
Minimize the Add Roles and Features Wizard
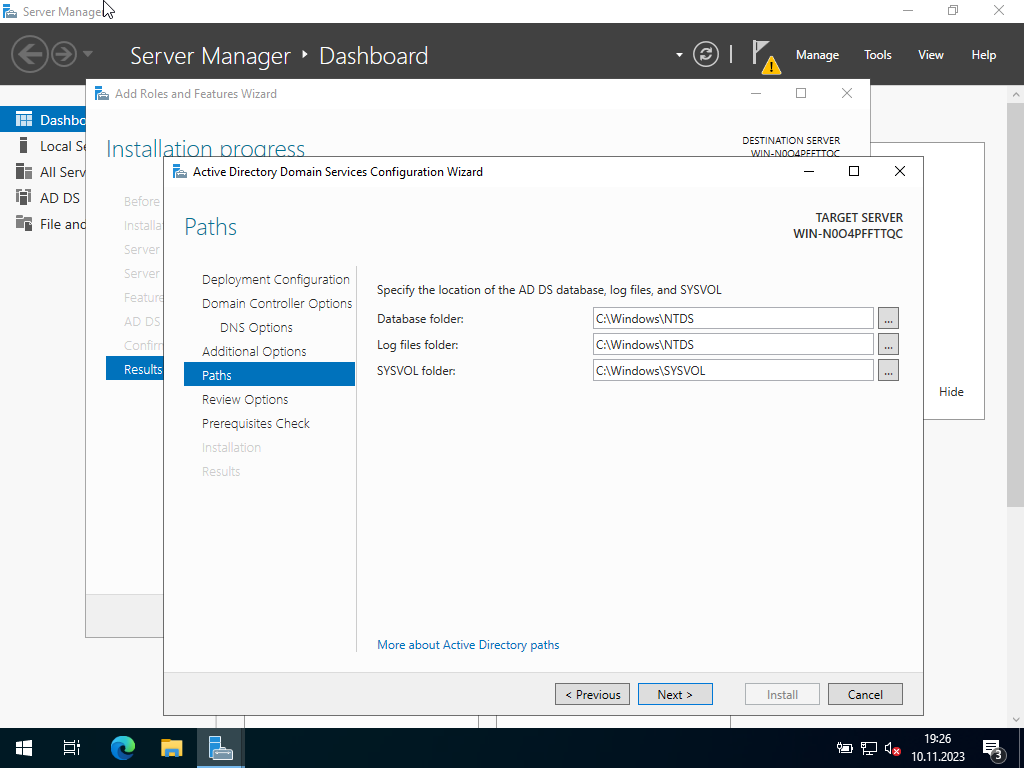[756, 93]
